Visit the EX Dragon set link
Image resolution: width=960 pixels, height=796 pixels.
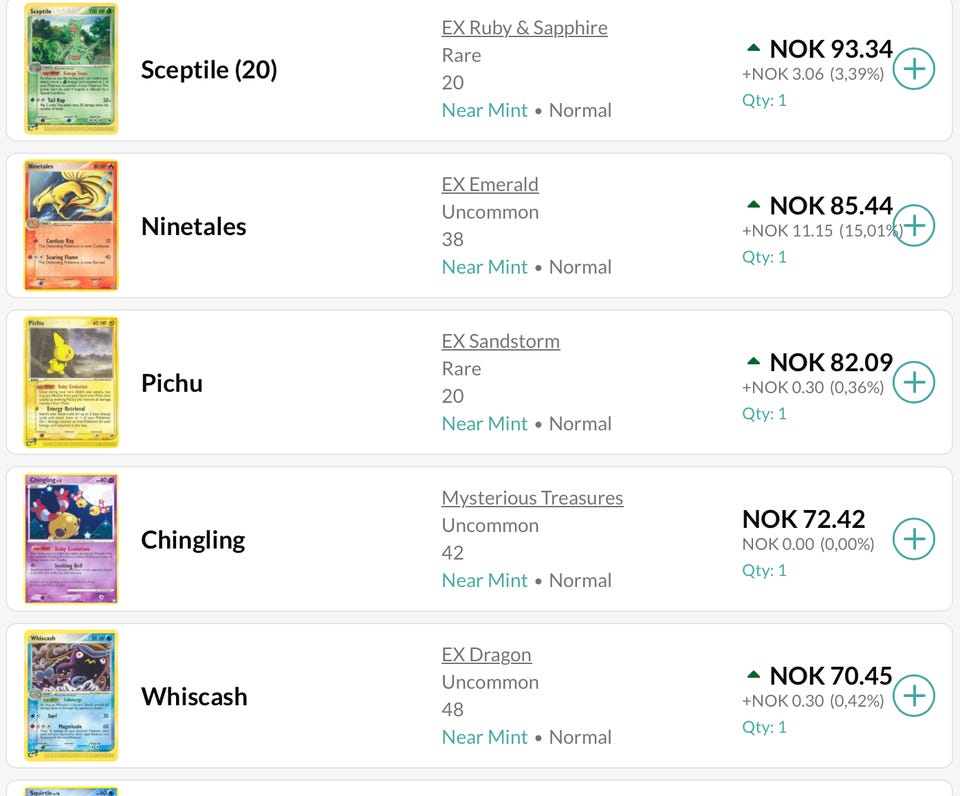(x=486, y=655)
